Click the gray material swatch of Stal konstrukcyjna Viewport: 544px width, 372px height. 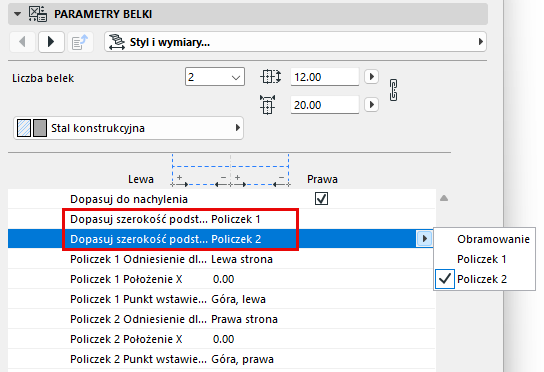[x=40, y=128]
